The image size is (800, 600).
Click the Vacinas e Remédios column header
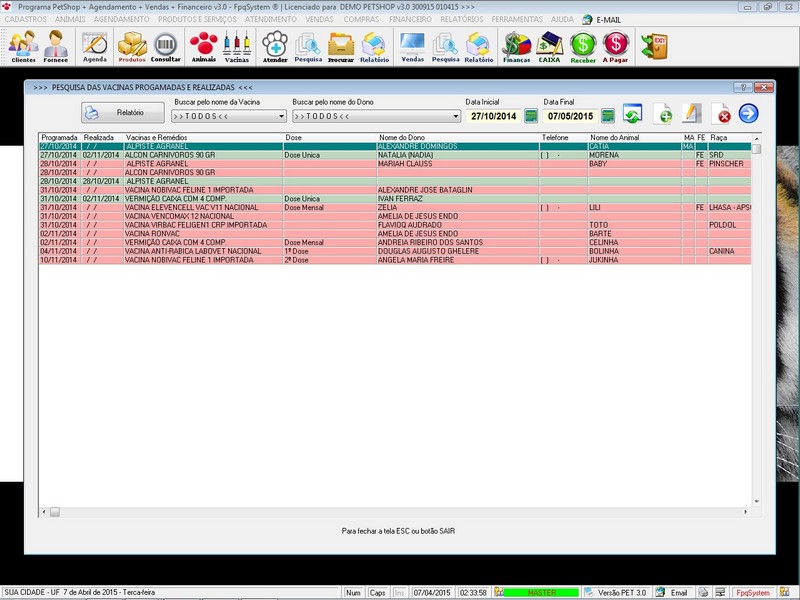click(203, 137)
